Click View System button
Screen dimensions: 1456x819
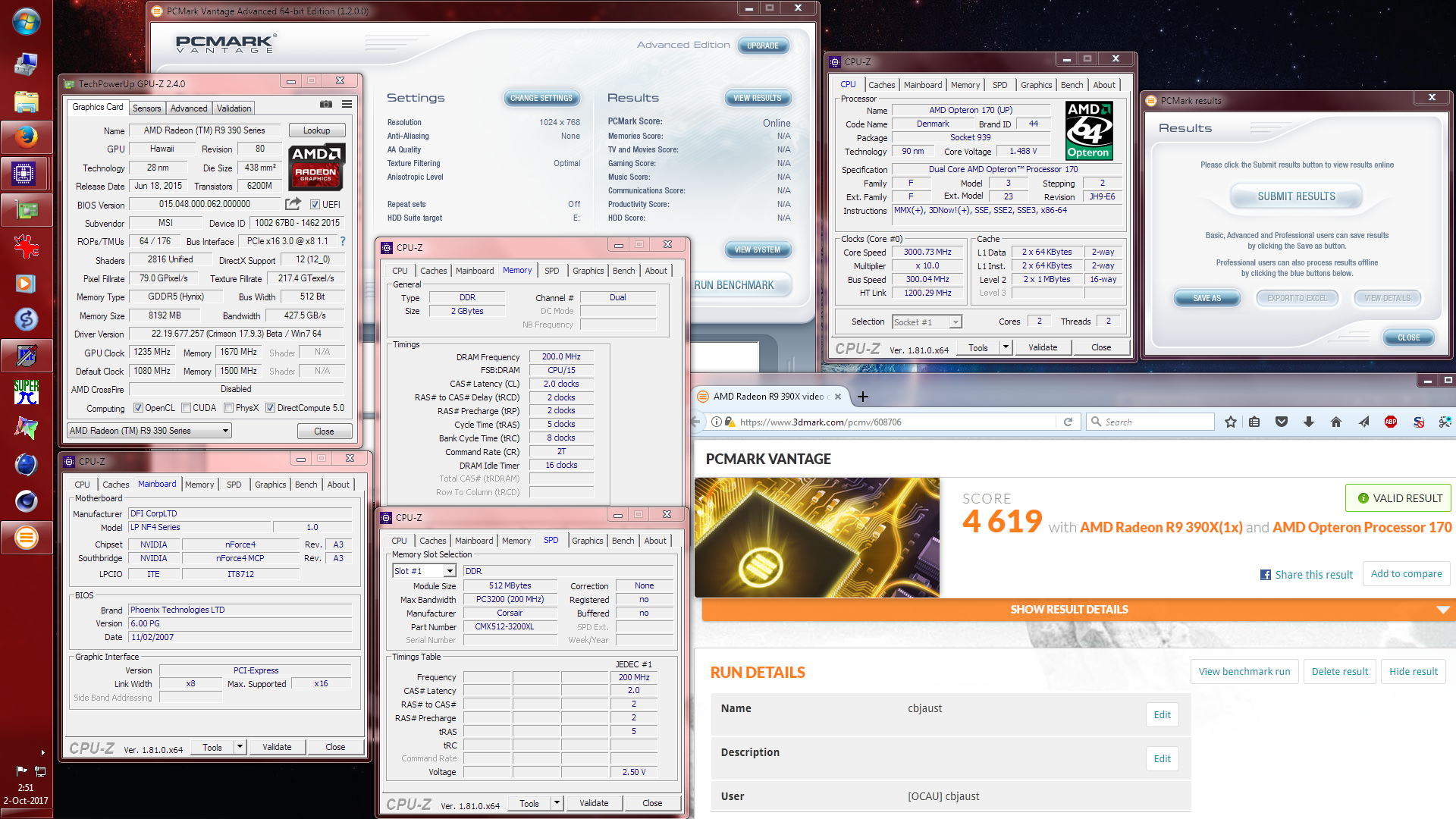(757, 249)
